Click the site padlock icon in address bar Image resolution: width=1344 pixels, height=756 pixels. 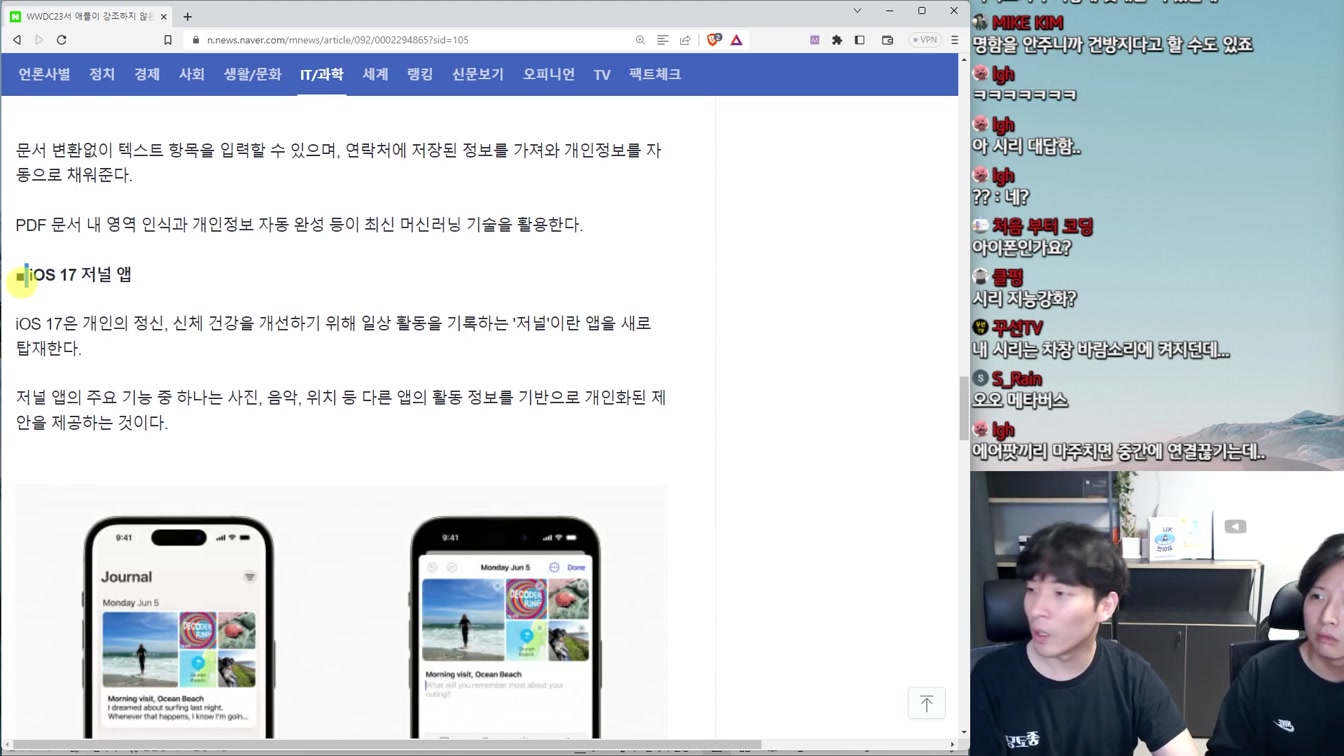tap(196, 40)
